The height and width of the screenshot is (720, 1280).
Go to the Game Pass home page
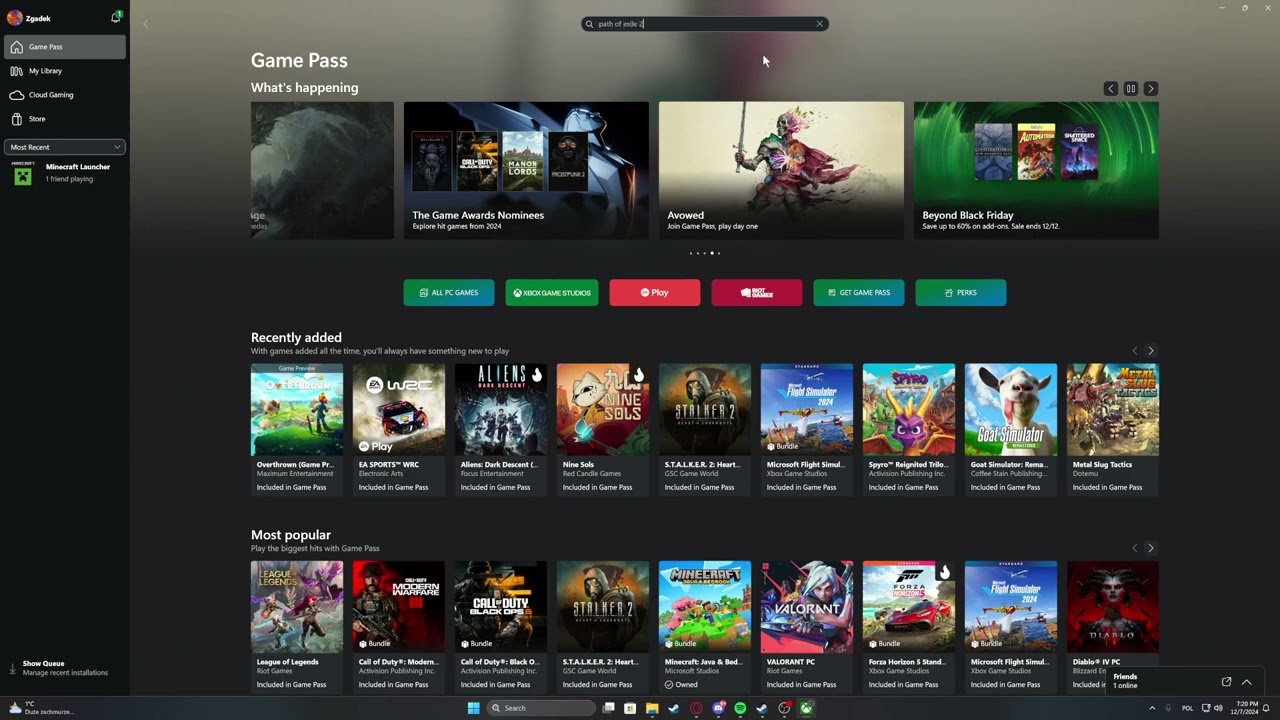point(65,47)
